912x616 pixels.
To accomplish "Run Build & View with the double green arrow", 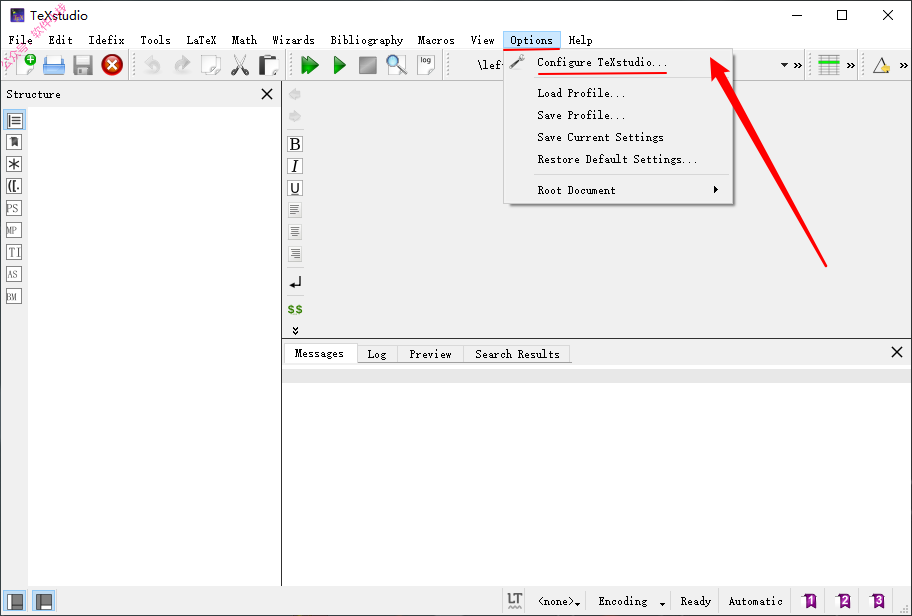I will coord(309,65).
